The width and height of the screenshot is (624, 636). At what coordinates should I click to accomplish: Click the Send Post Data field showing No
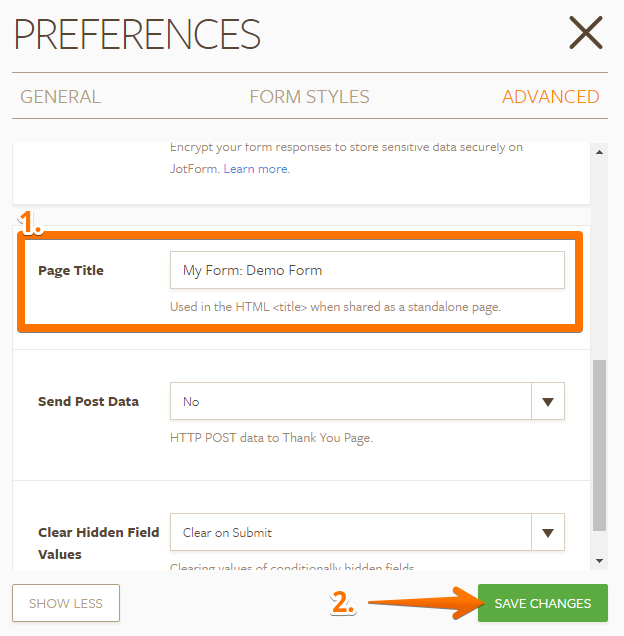tap(350, 401)
